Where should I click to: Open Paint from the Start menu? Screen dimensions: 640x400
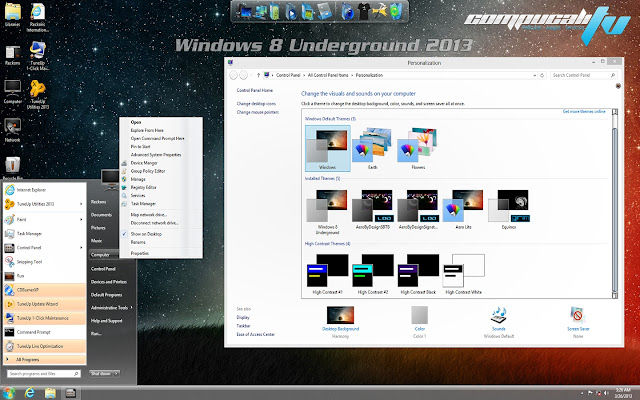[44, 220]
